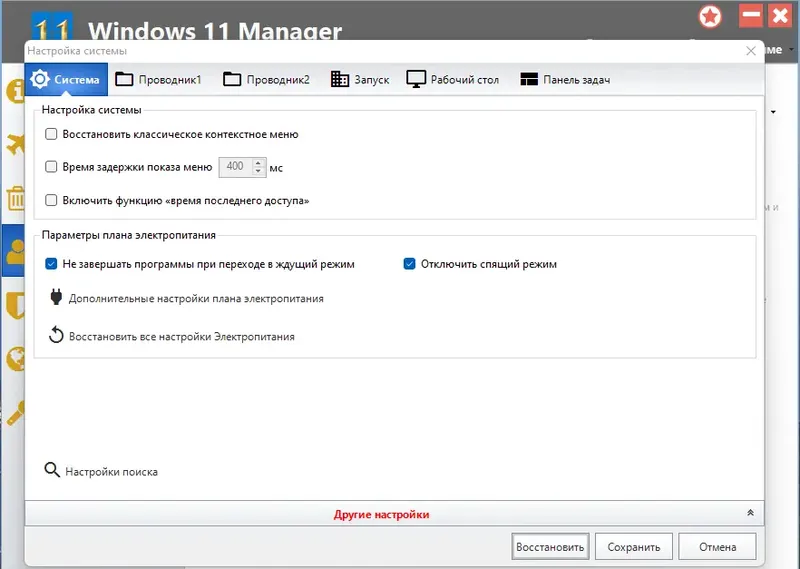
Task: Open the Рабочий стол tab
Action: tap(453, 80)
